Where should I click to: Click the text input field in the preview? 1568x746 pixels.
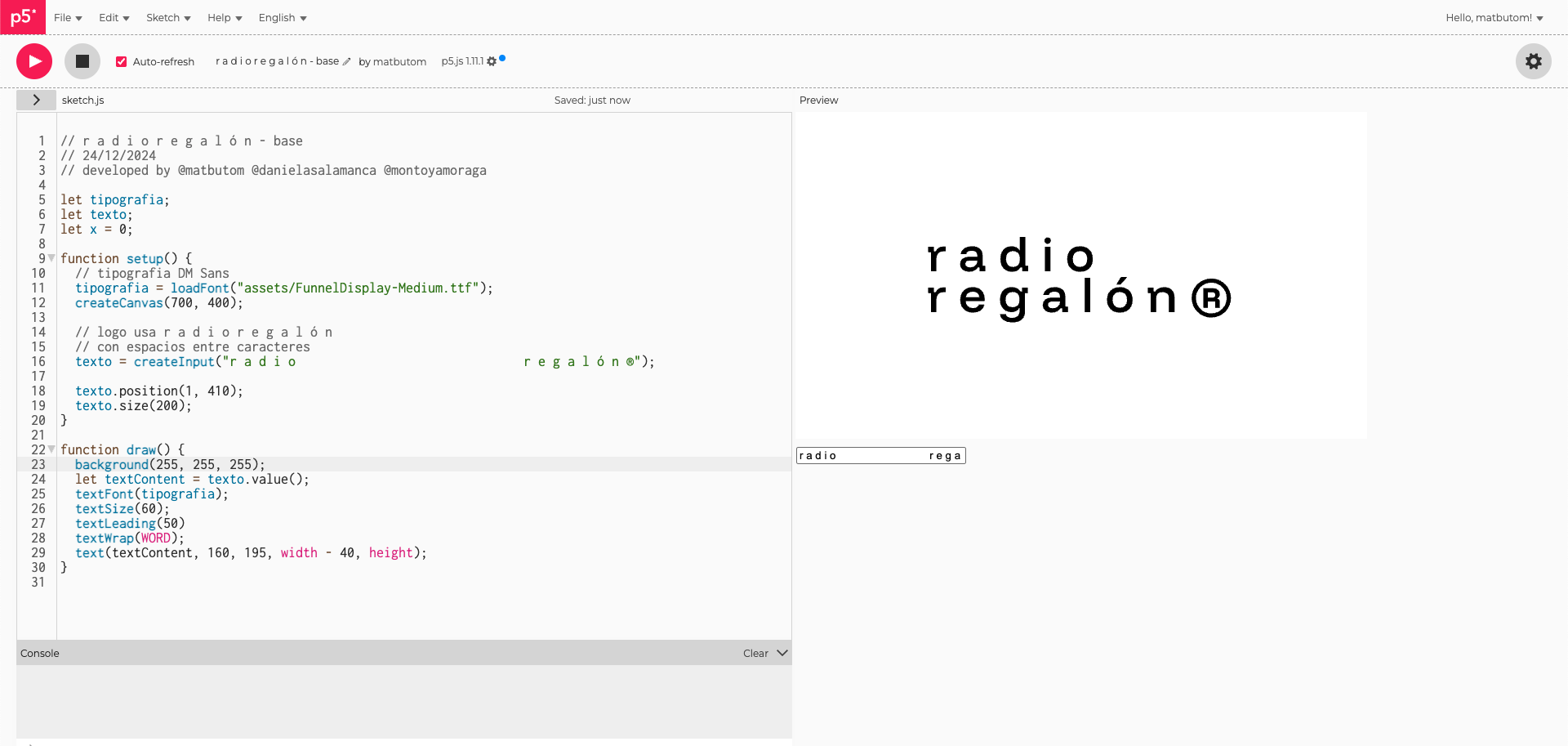880,455
